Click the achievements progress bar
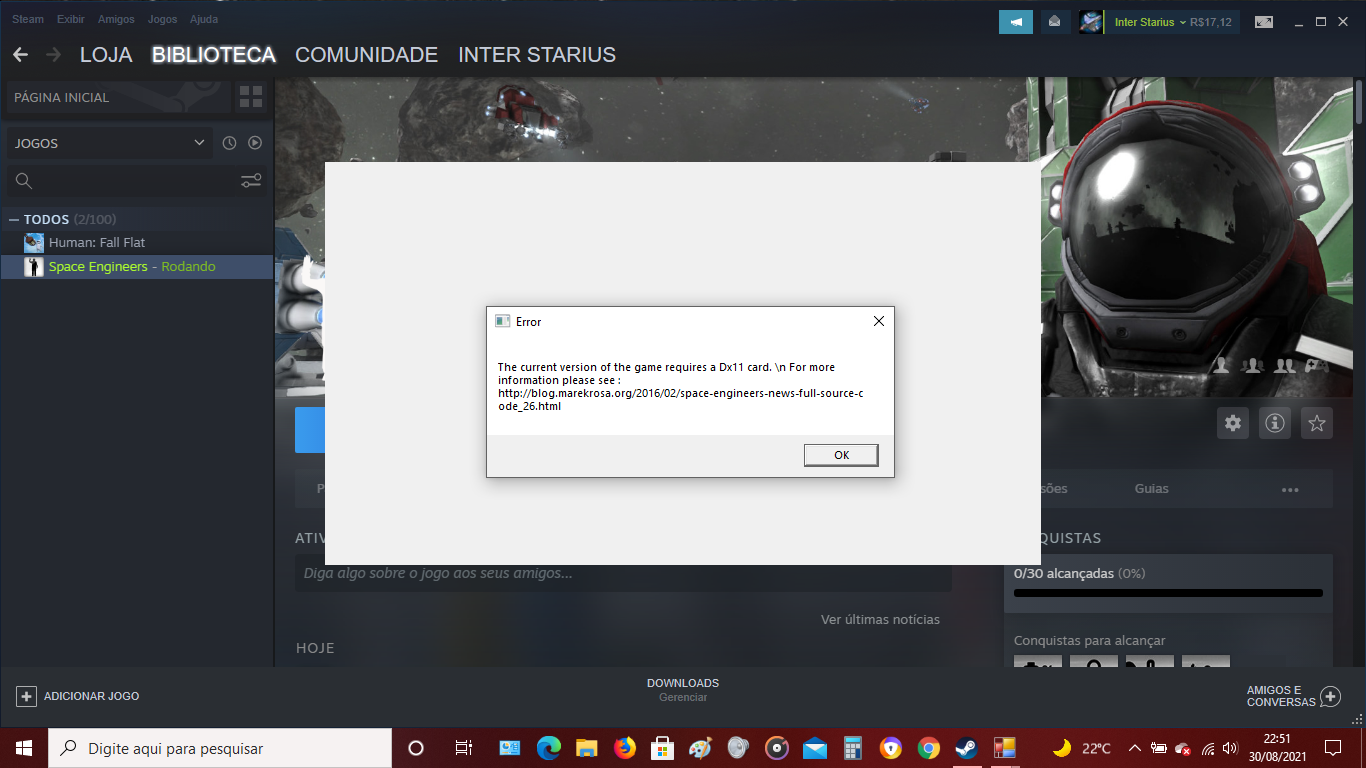This screenshot has height=768, width=1366. [x=1168, y=593]
